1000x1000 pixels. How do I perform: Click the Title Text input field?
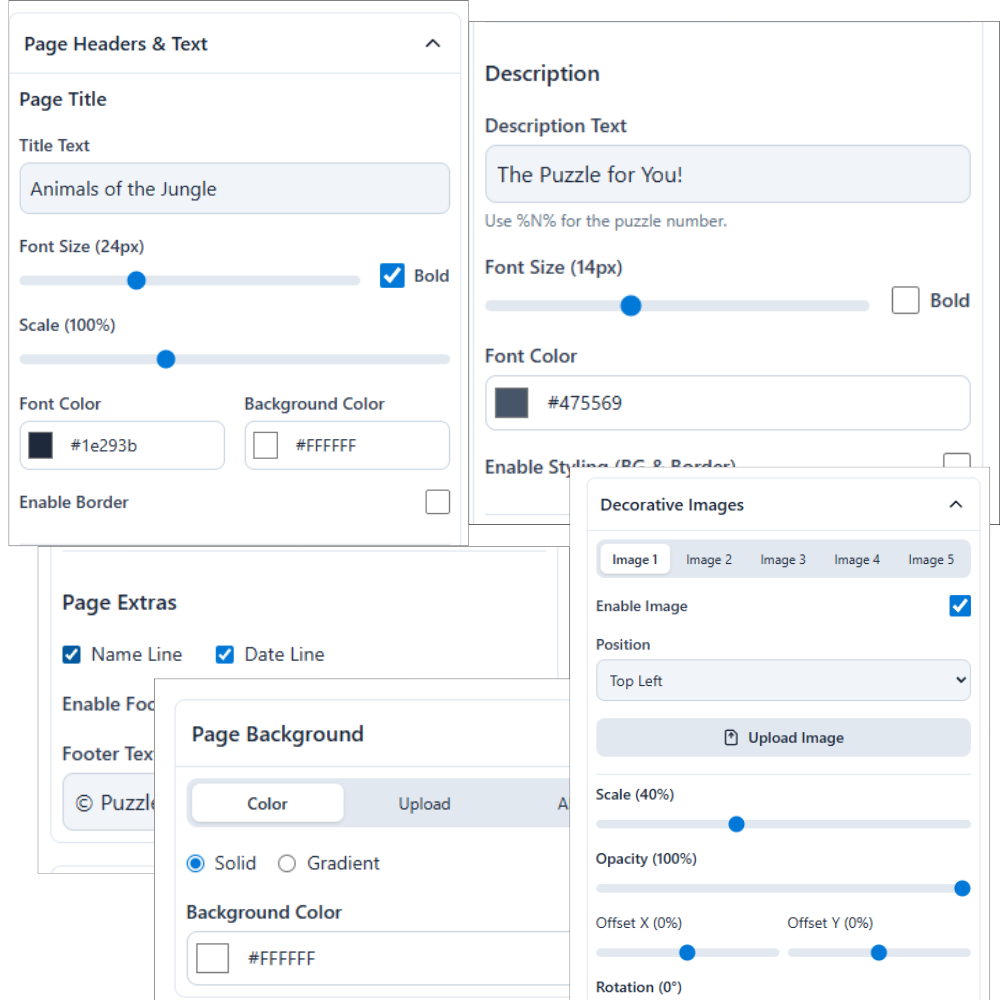234,189
